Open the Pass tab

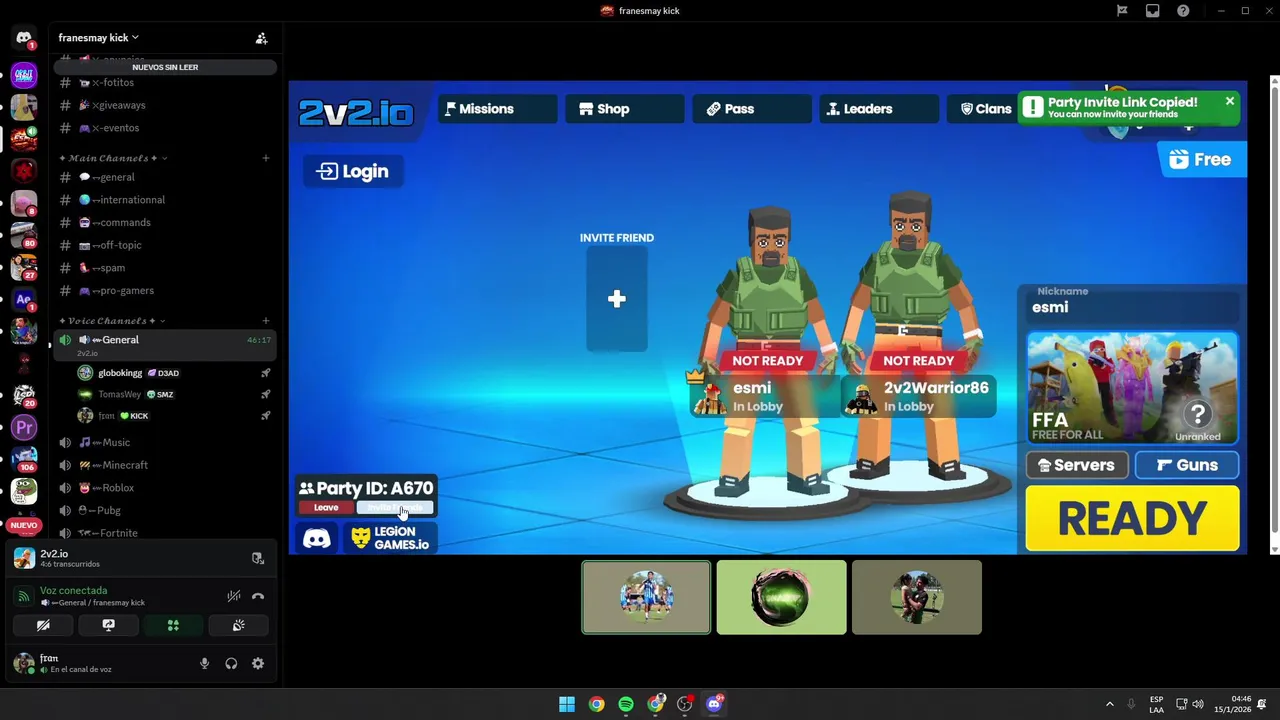(x=751, y=109)
